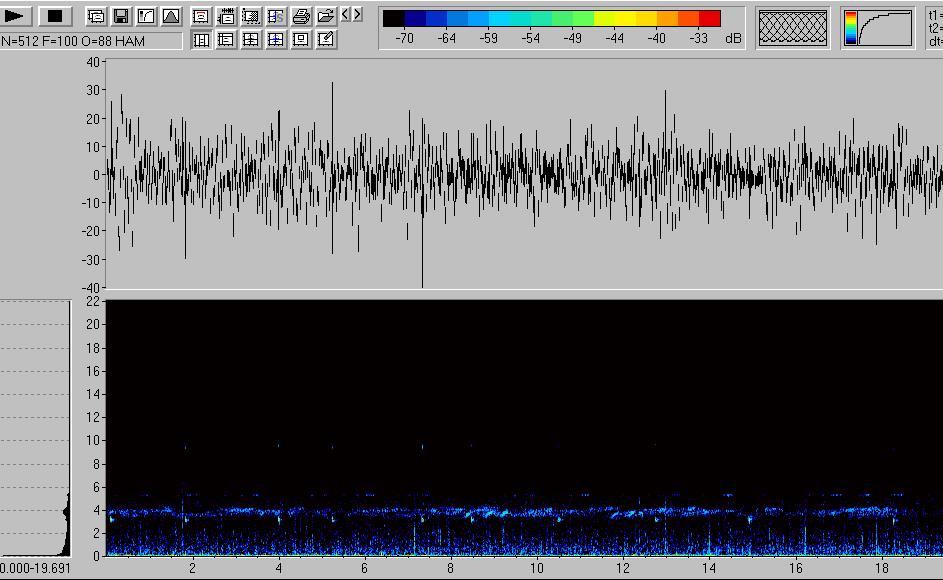
Task: Click the overlapping windows copy icon
Action: coord(96,16)
